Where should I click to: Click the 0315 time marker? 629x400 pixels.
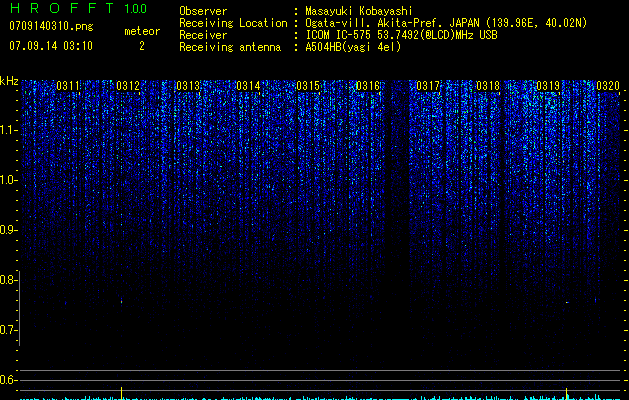(308, 86)
